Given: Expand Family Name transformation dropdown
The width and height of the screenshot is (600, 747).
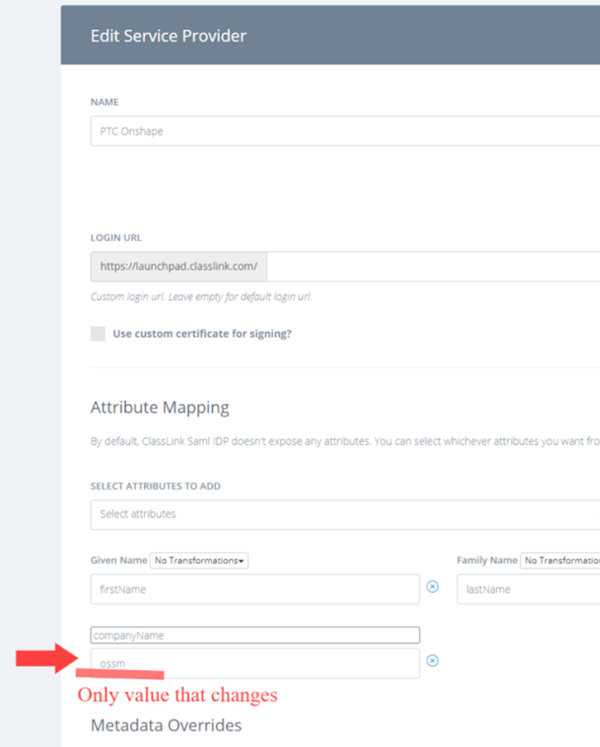Looking at the screenshot, I should pos(560,561).
